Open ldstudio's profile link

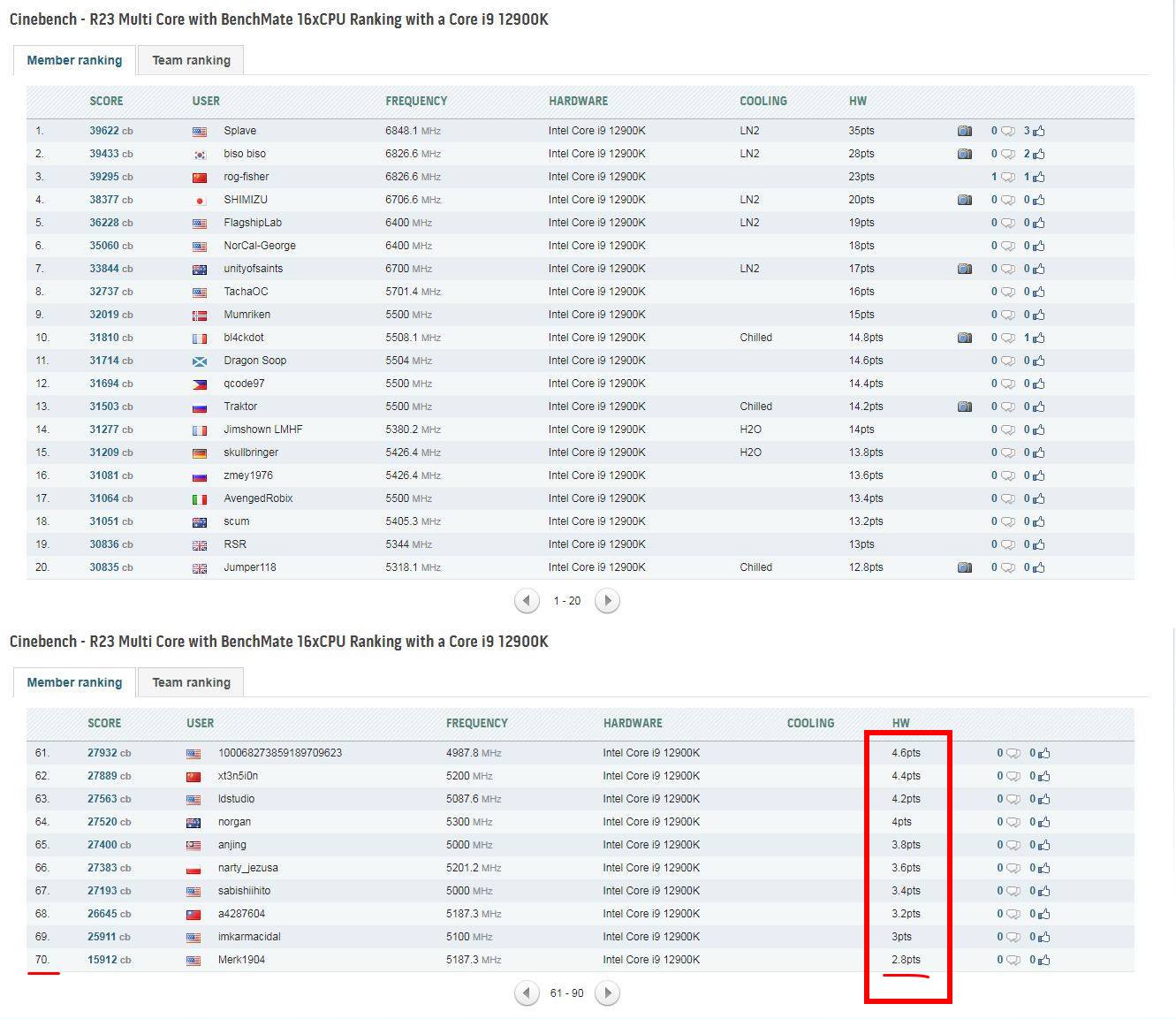pos(236,799)
